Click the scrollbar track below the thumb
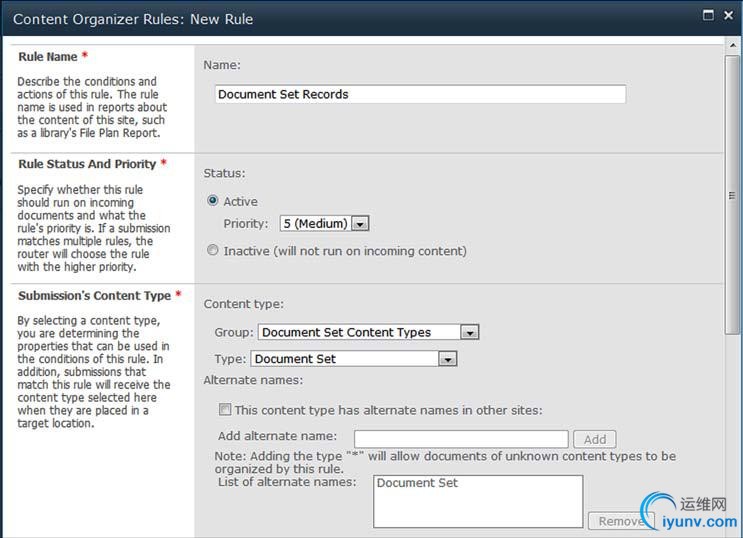743x538 pixels. pyautogui.click(x=734, y=430)
